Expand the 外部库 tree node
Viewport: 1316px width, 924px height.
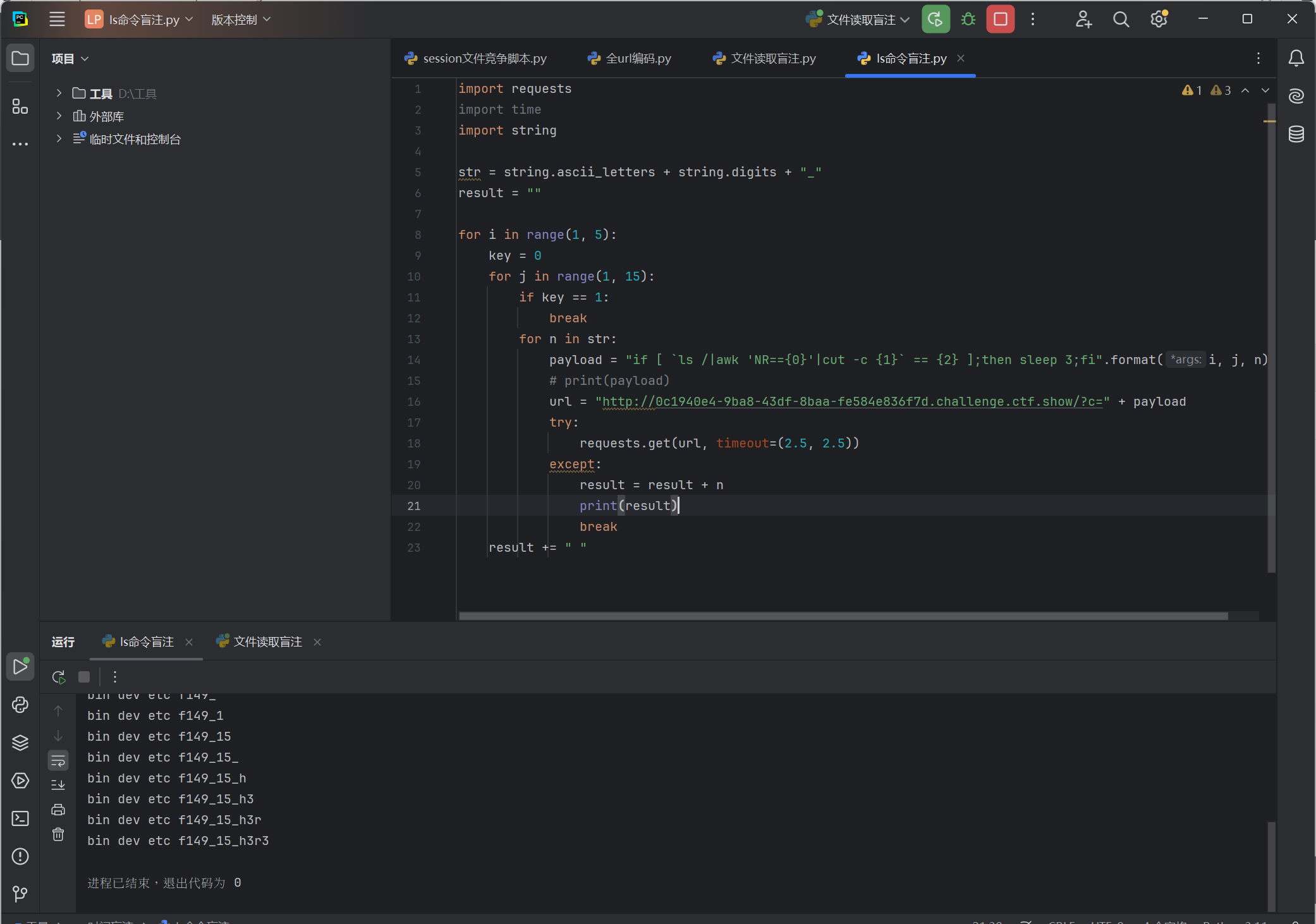(59, 116)
